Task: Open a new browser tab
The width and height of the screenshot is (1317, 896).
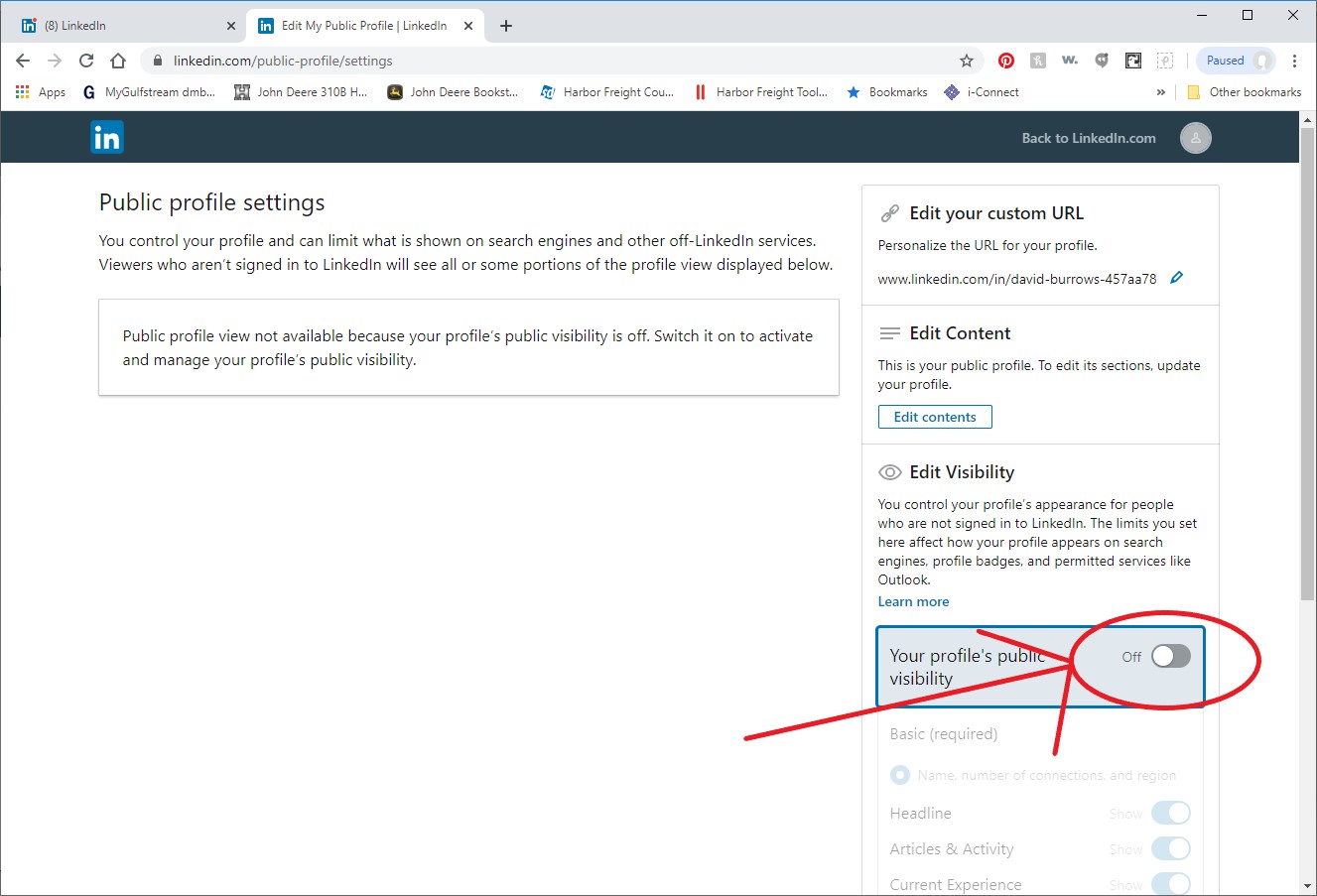Action: point(506,26)
